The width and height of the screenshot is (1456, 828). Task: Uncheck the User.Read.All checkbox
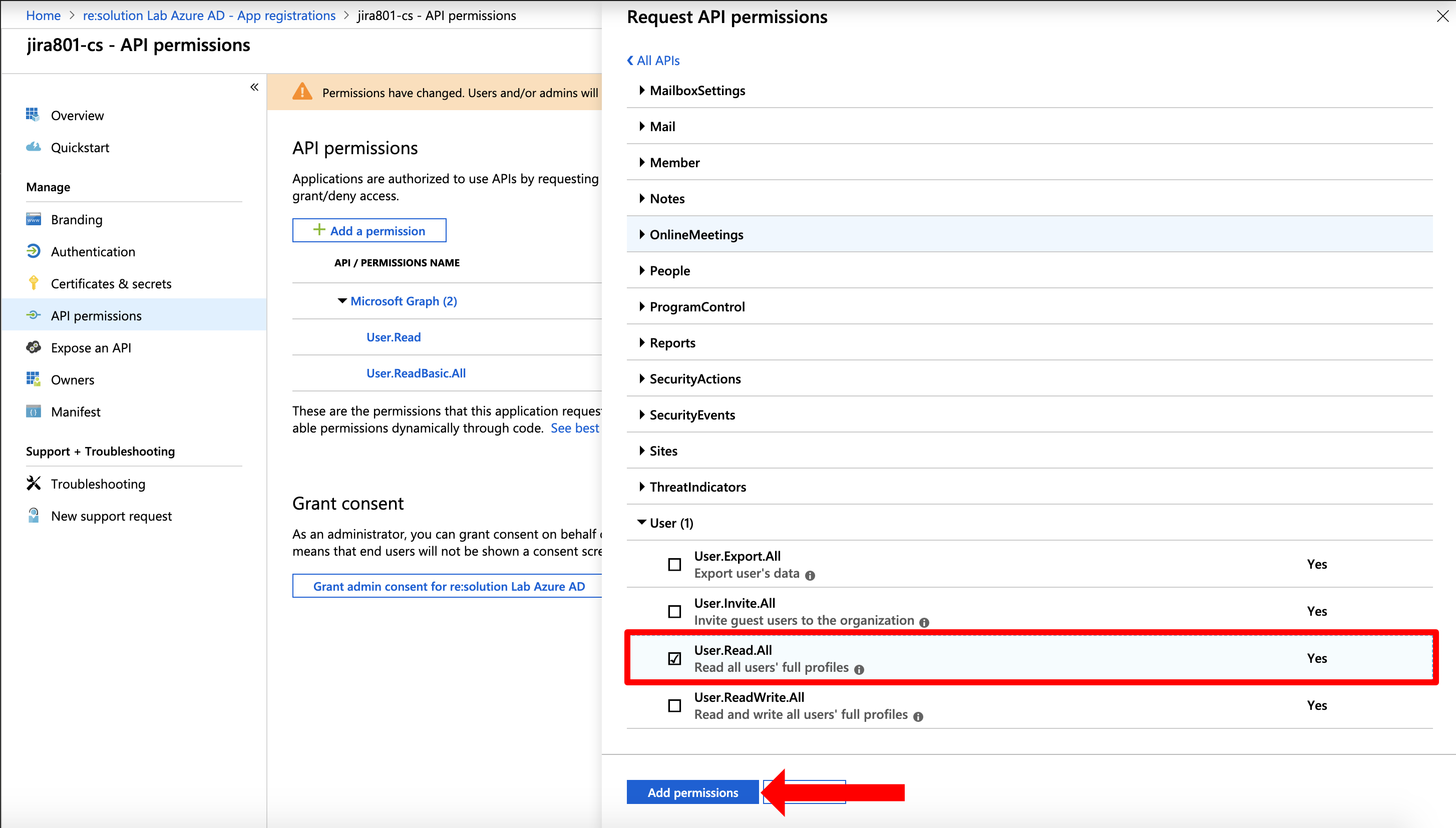tap(674, 658)
